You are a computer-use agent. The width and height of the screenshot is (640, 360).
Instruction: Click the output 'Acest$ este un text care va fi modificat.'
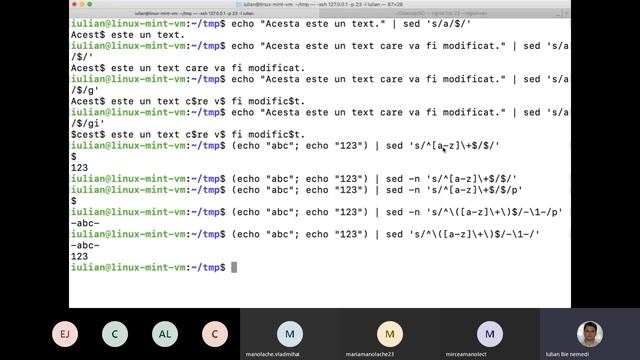pyautogui.click(x=188, y=68)
